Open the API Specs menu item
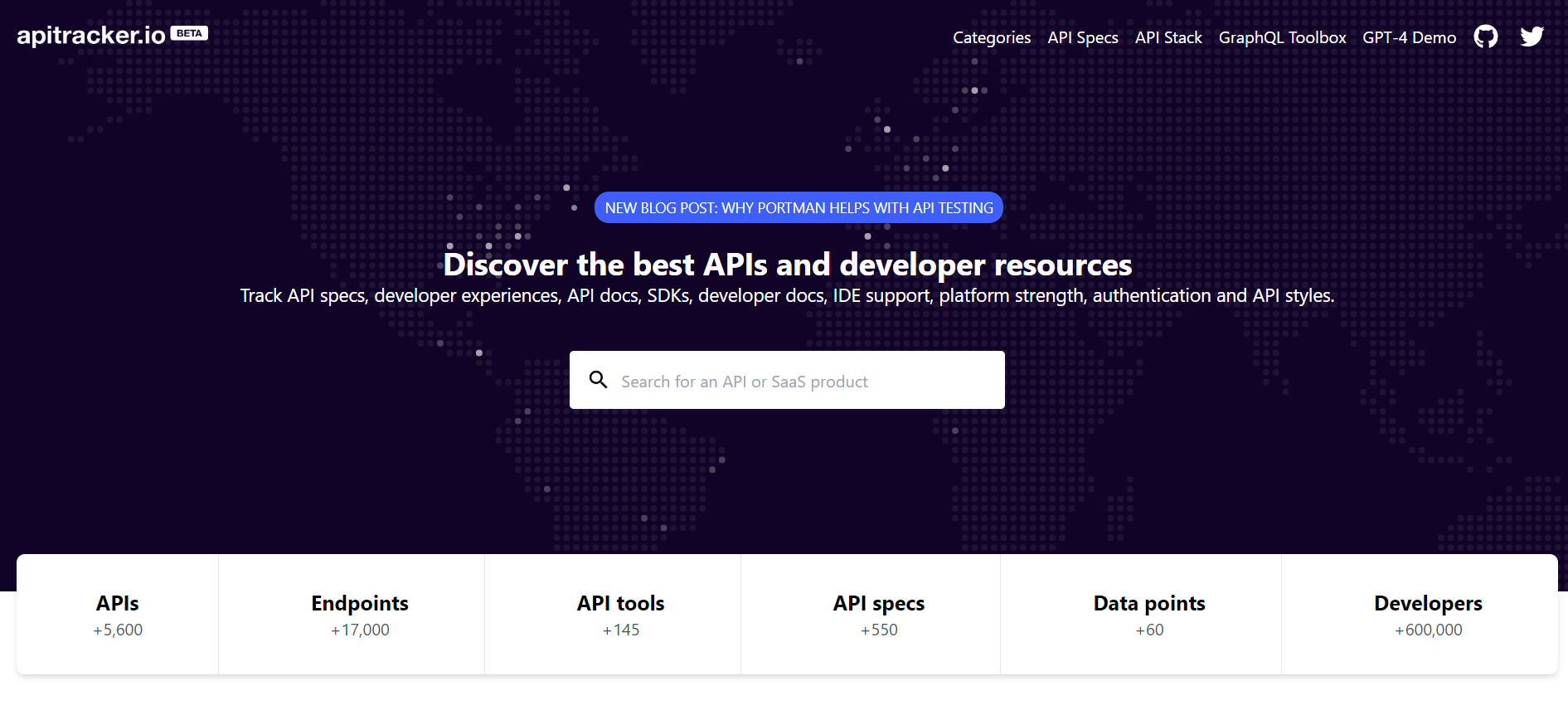The height and width of the screenshot is (715, 1568). (x=1083, y=37)
